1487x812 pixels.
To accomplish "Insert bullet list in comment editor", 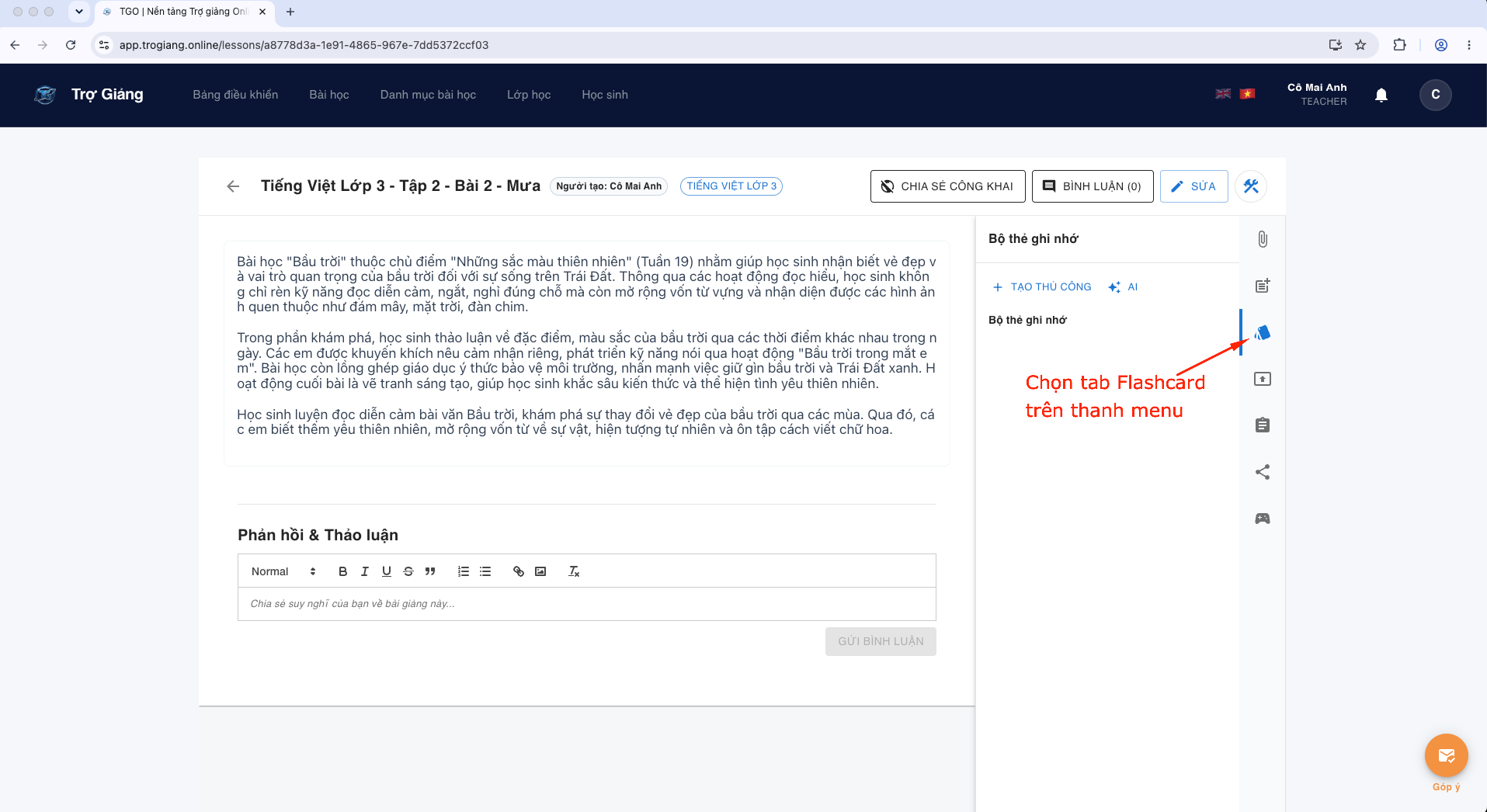I will 485,571.
